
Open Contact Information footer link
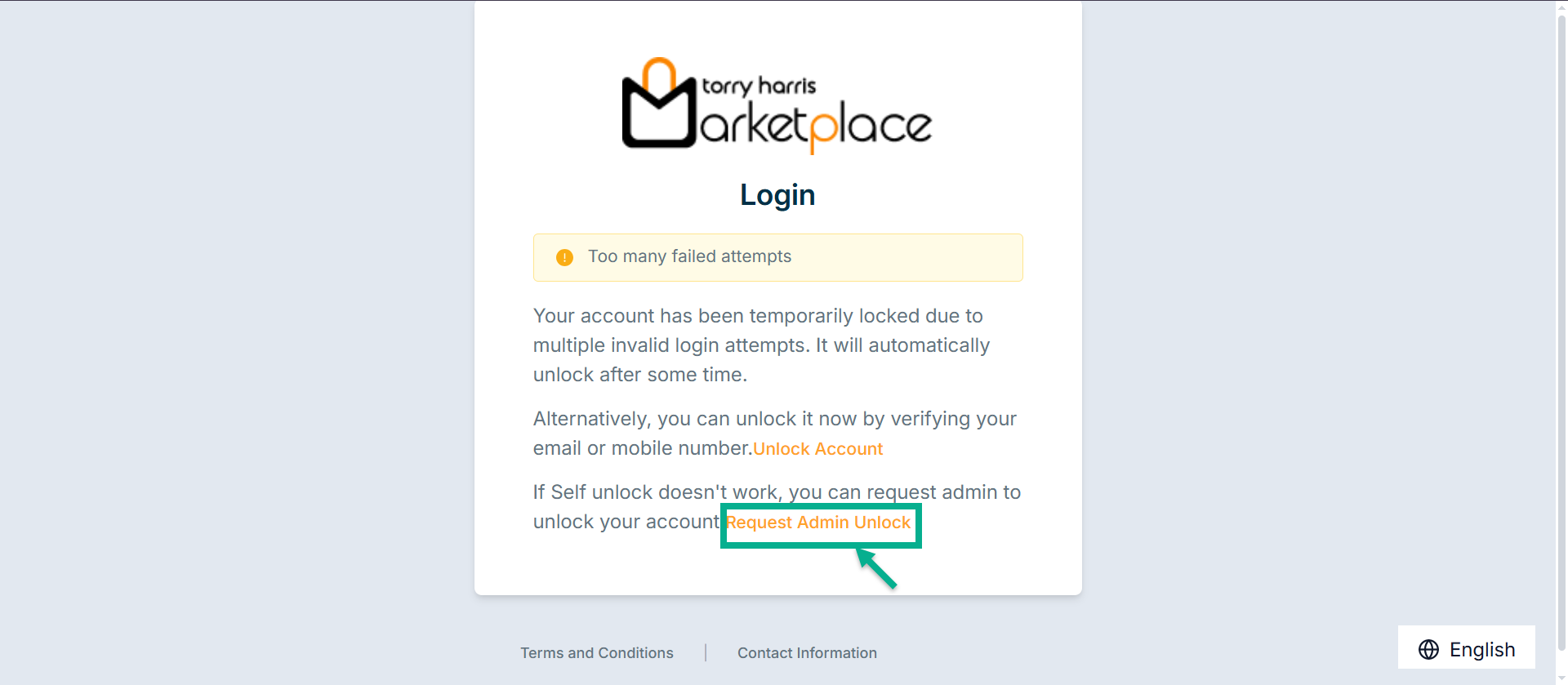coord(807,653)
